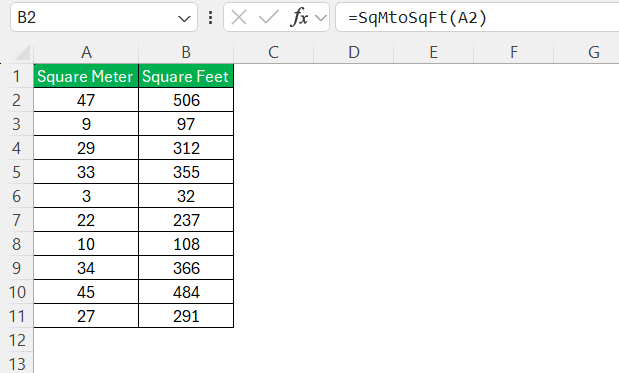Select cell with value 484

[186, 292]
